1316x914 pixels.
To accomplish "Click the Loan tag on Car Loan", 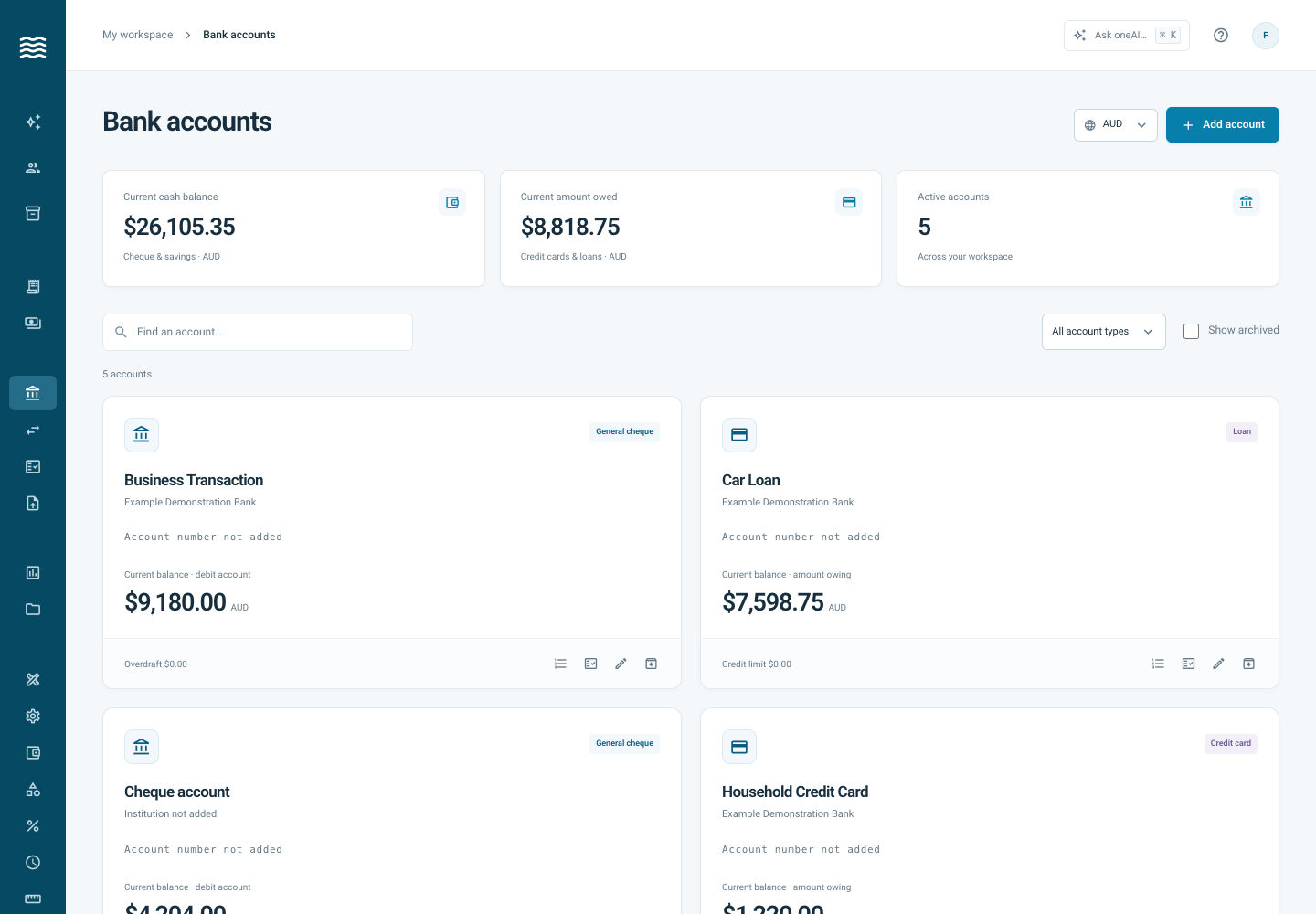I will [1242, 431].
